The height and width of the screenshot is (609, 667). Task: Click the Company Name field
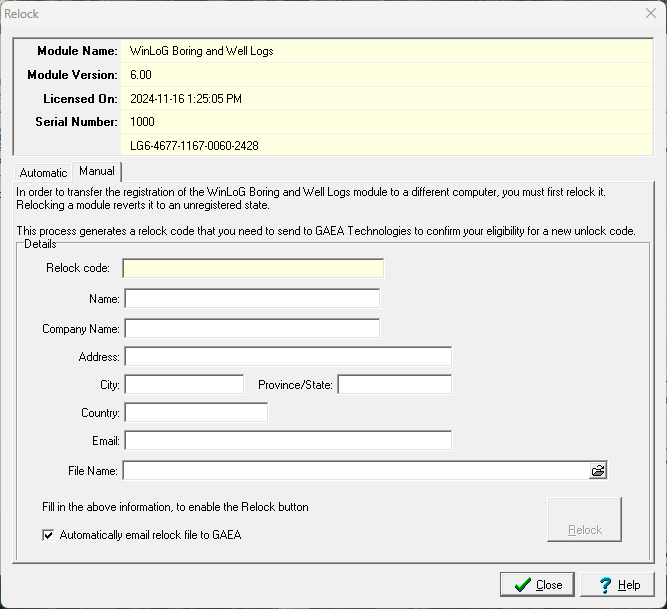click(x=252, y=329)
